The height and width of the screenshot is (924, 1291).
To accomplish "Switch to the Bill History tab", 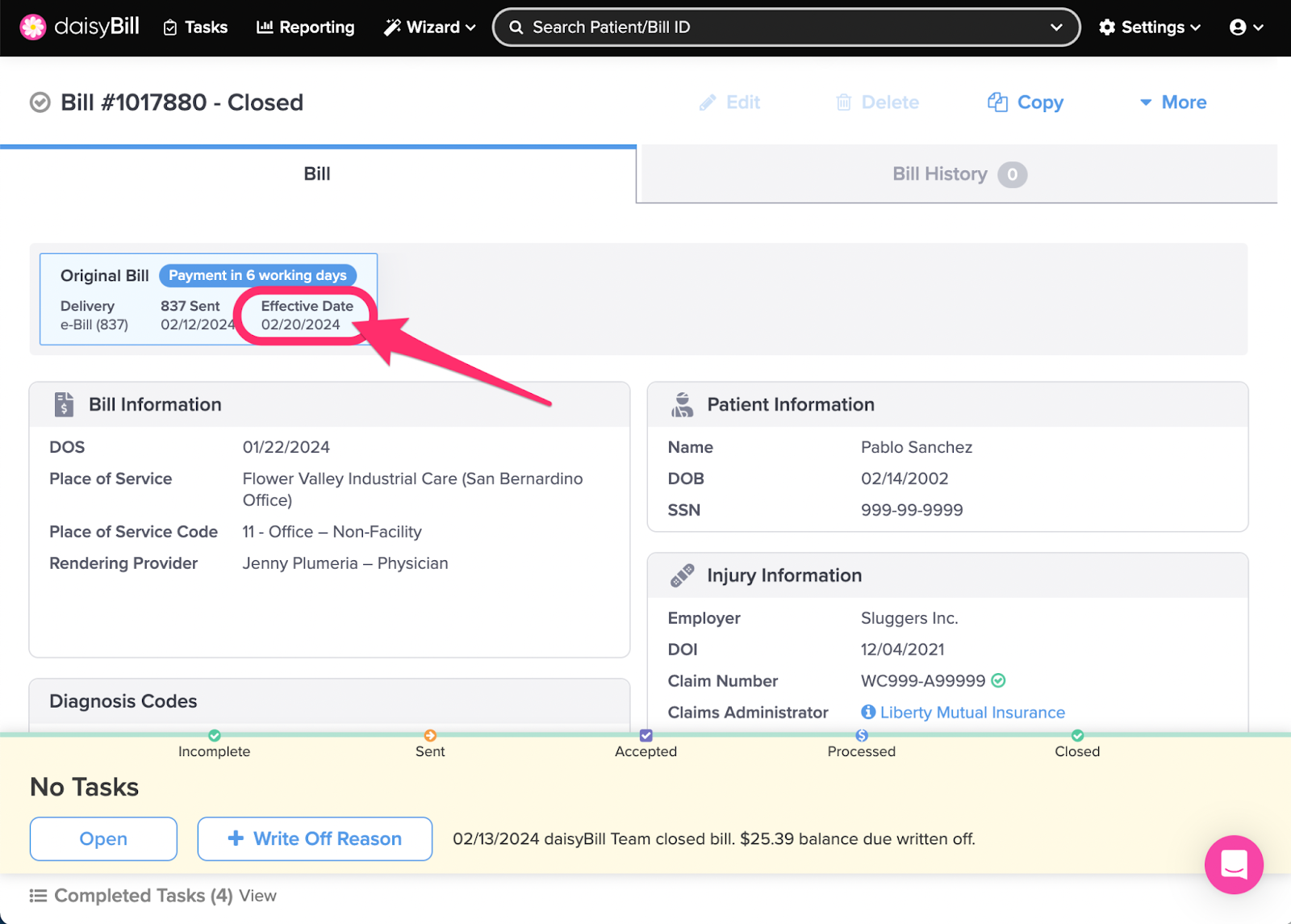I will [957, 174].
